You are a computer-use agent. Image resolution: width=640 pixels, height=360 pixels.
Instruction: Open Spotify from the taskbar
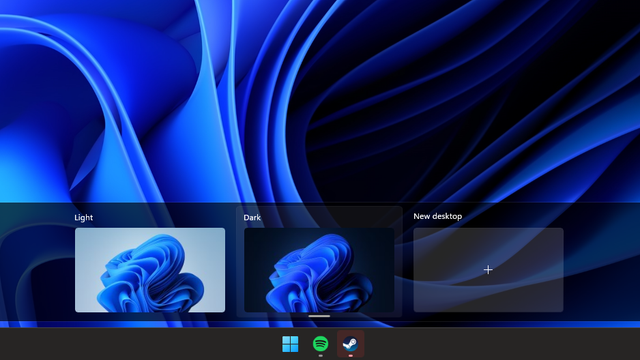pyautogui.click(x=320, y=344)
